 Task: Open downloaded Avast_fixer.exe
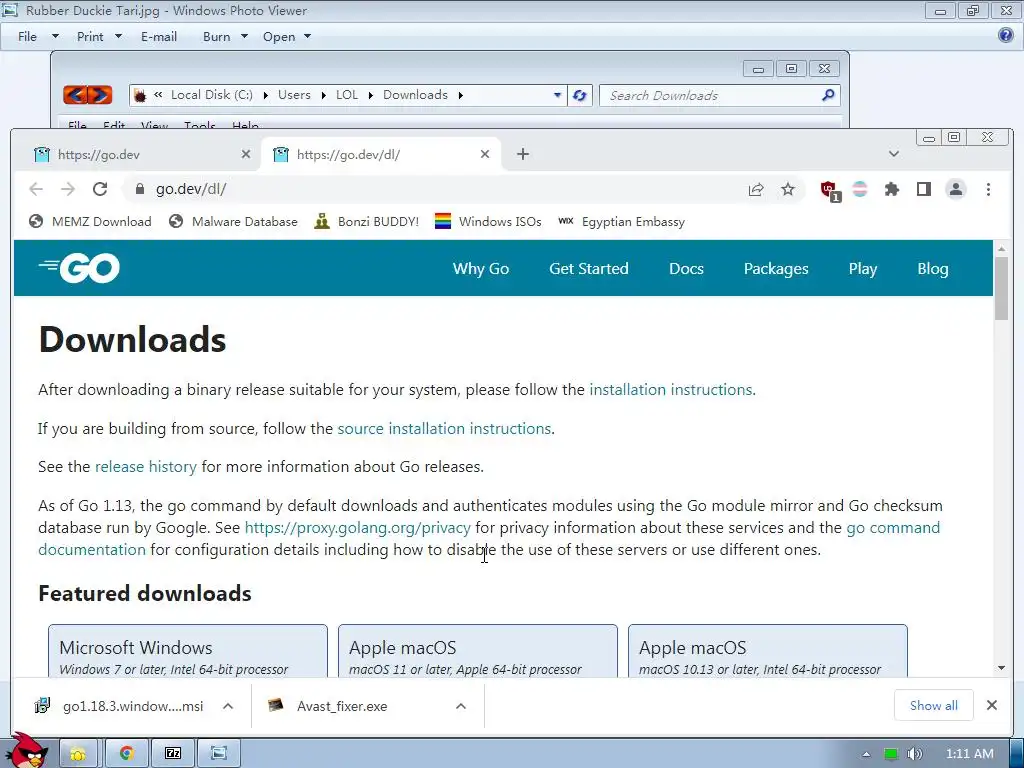point(328,706)
